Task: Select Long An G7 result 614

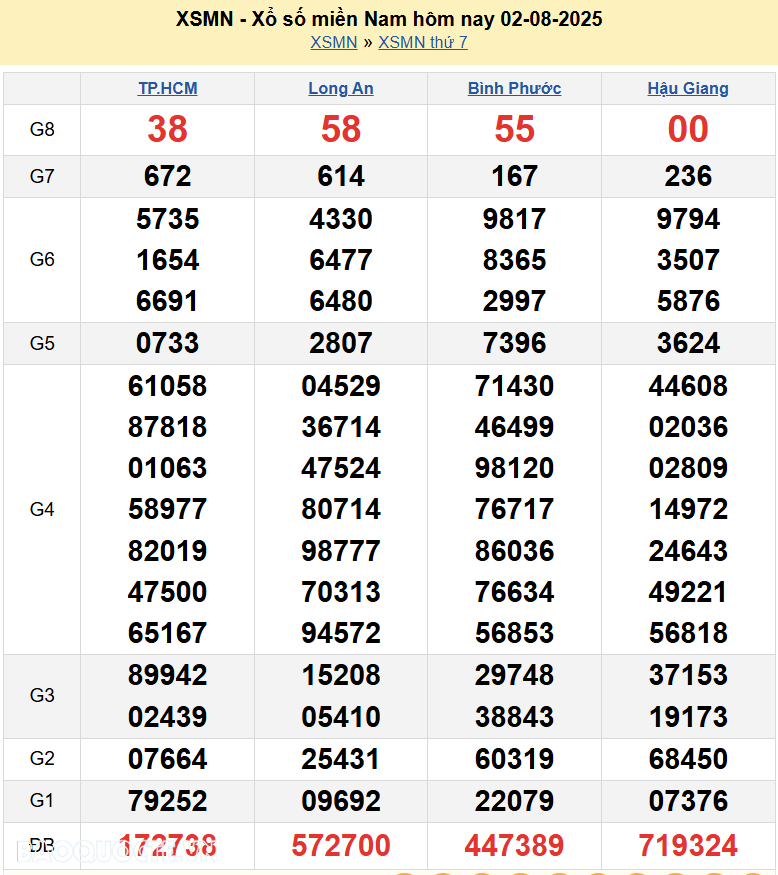Action: pos(341,177)
